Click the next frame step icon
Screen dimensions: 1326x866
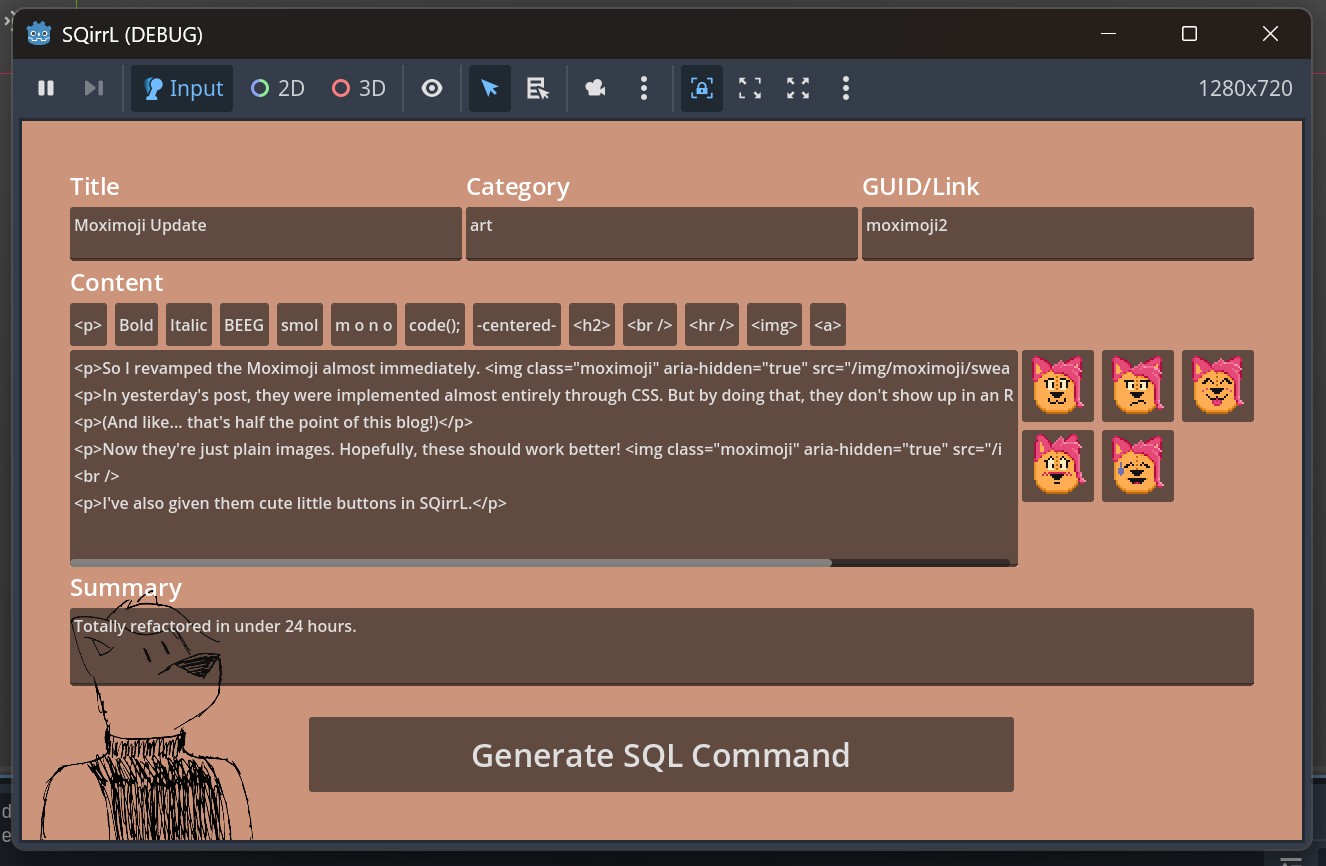click(x=93, y=88)
